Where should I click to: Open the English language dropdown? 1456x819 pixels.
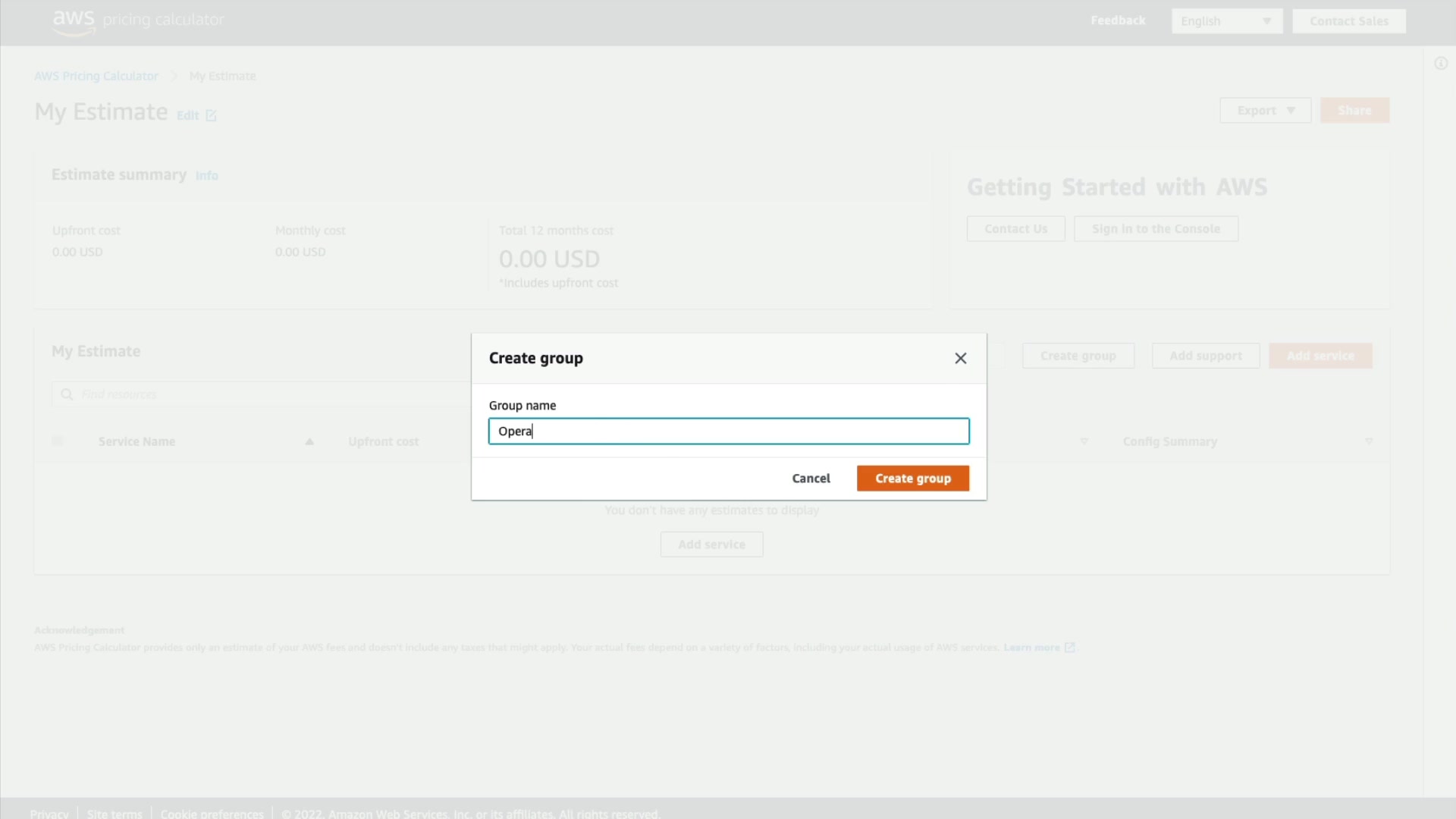click(1226, 21)
